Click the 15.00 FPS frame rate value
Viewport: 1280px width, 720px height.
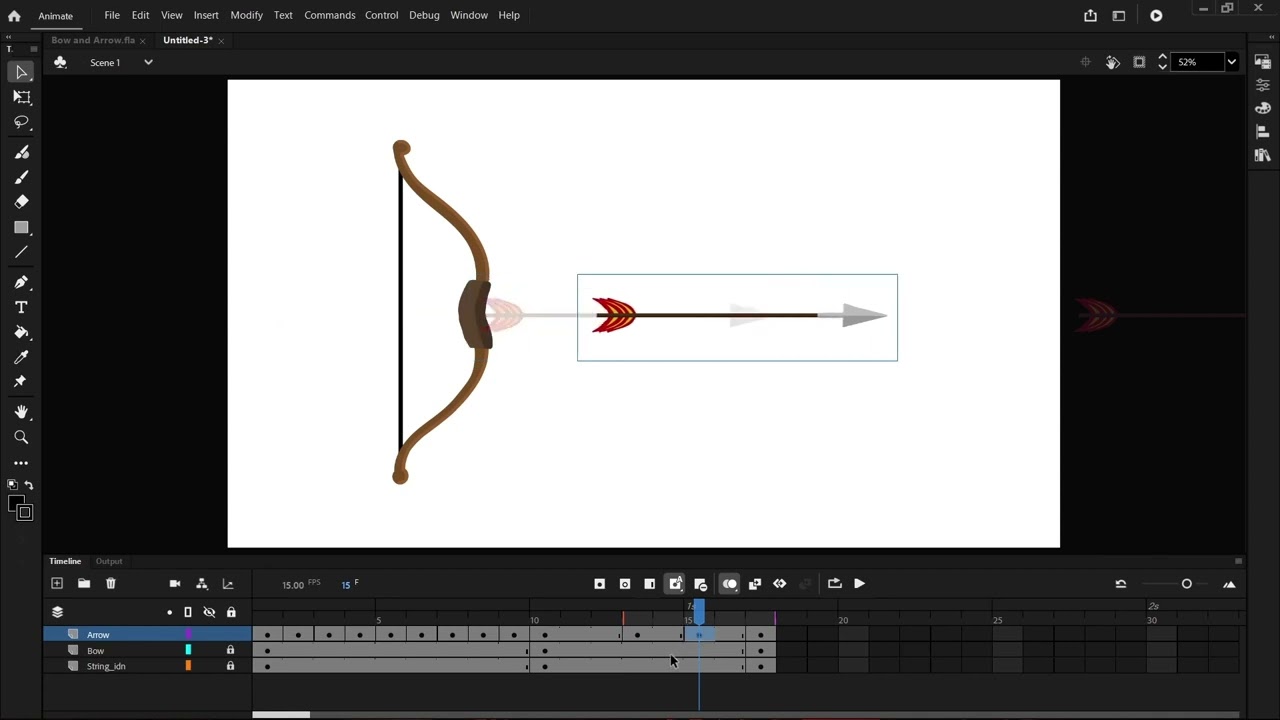293,585
